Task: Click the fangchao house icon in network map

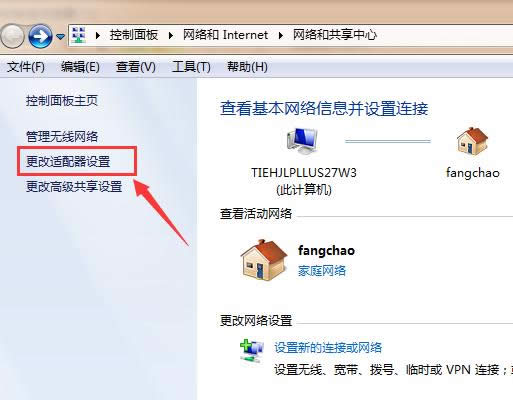Action: pyautogui.click(x=472, y=141)
